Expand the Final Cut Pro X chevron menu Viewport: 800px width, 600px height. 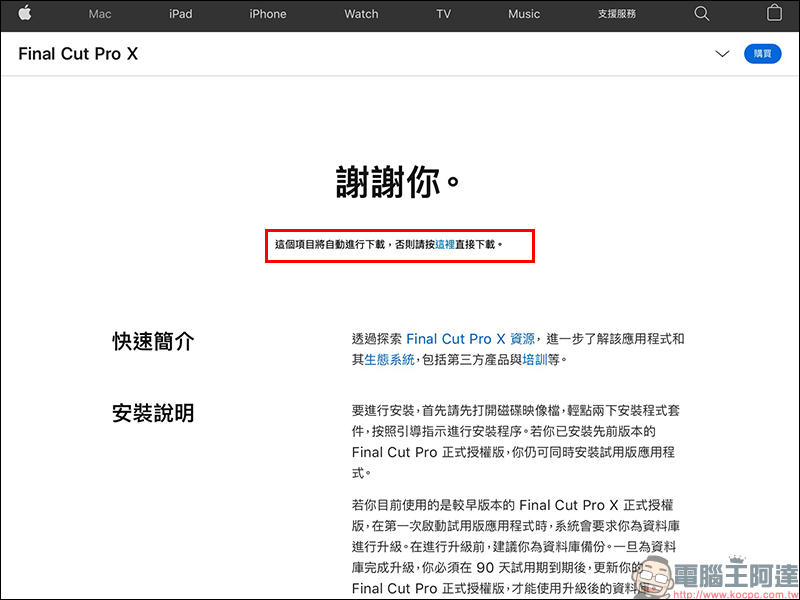[x=722, y=54]
